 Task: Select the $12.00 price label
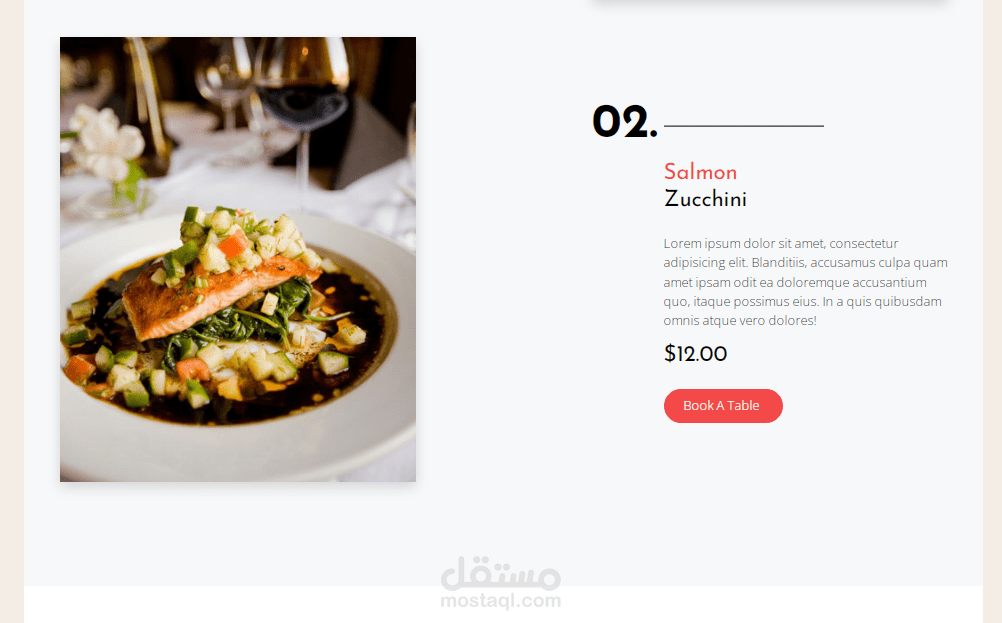[695, 353]
